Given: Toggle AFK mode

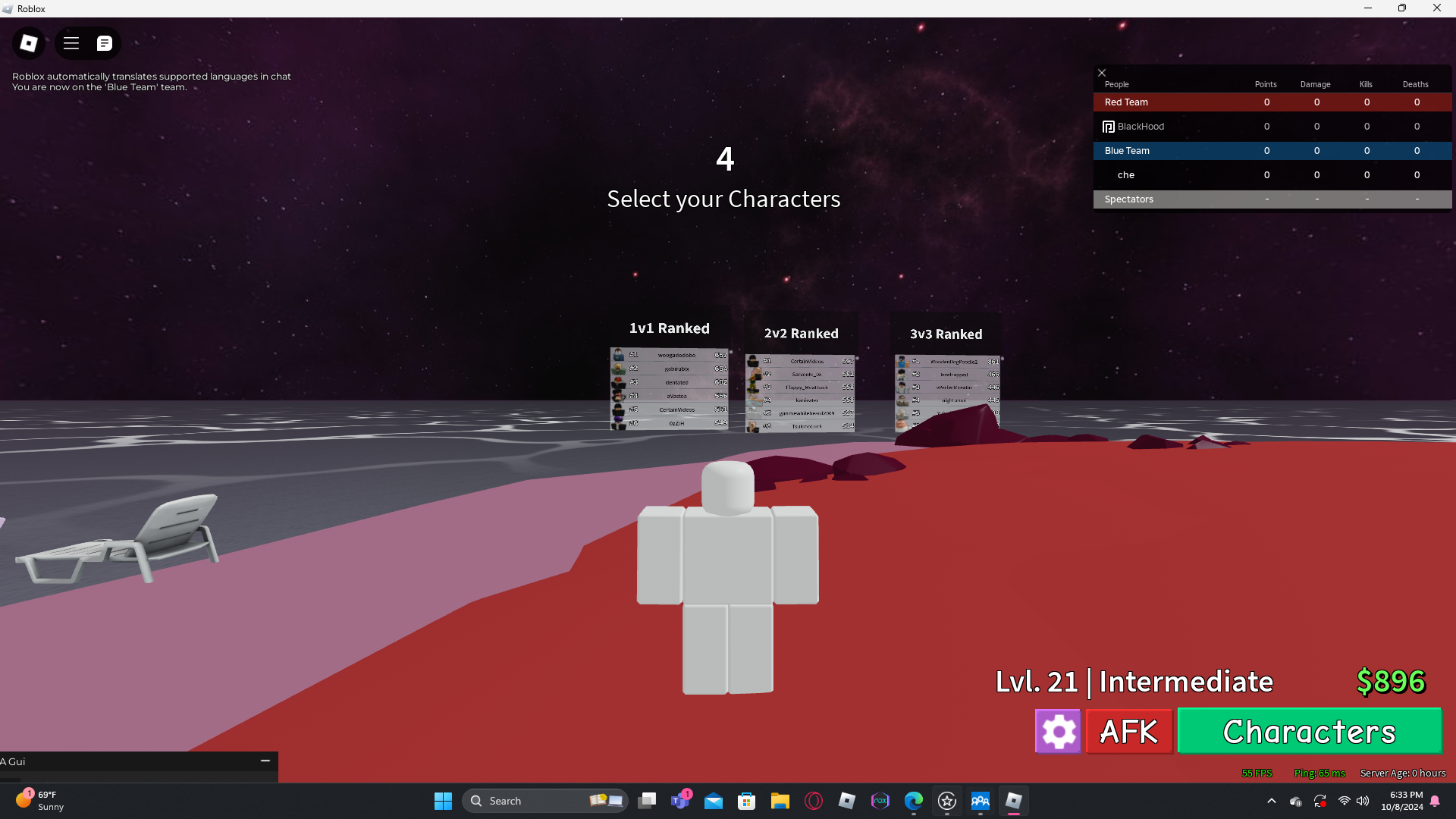Looking at the screenshot, I should 1129,732.
